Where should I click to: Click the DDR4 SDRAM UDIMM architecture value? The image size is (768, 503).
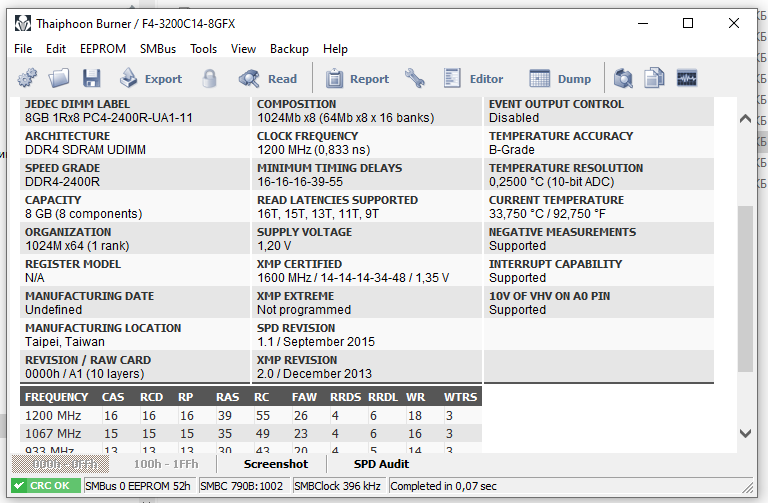click(85, 150)
